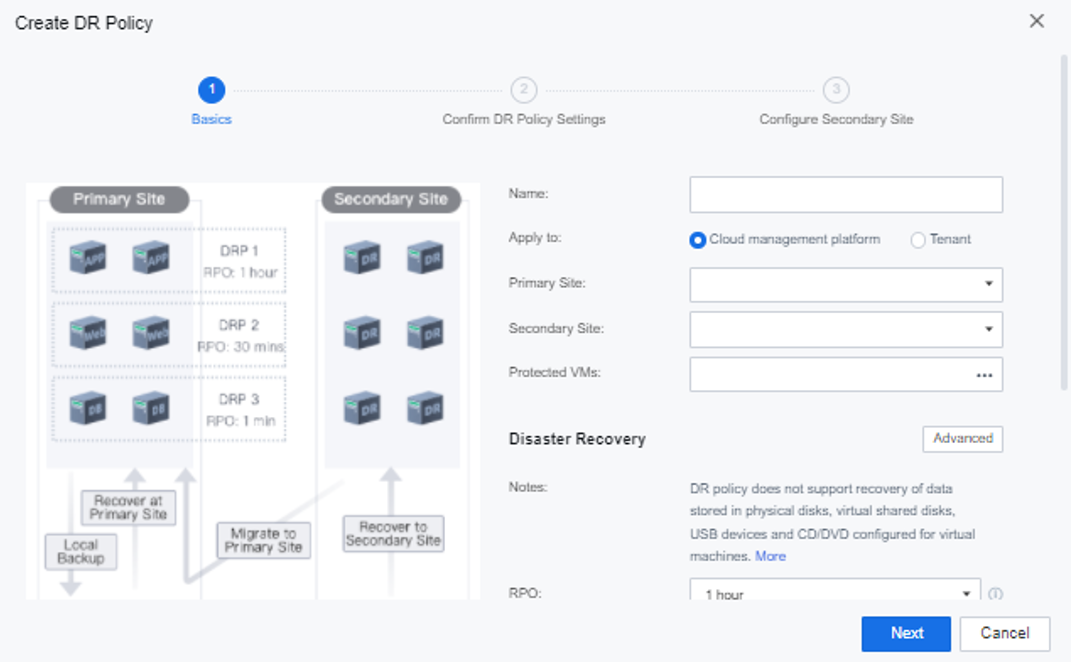
Task: Click the RPO info icon
Action: coord(995,593)
